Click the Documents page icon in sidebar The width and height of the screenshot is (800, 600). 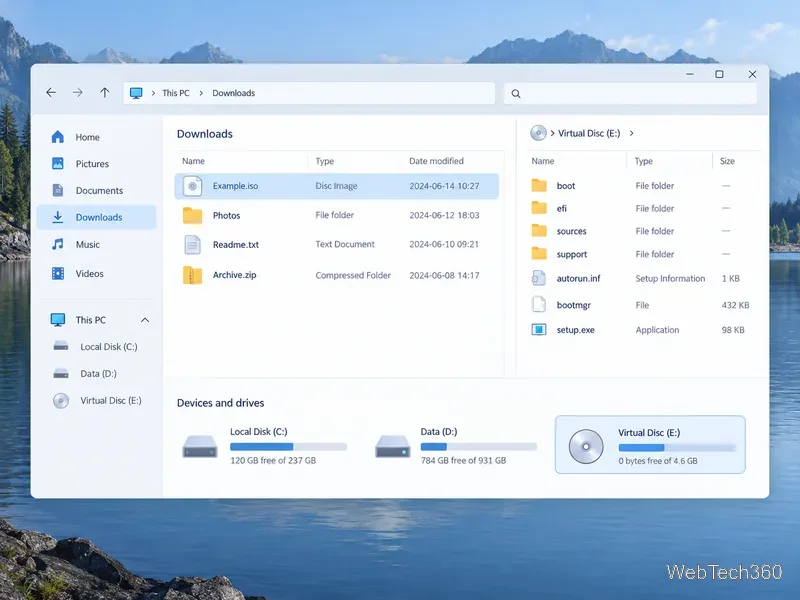(58, 190)
